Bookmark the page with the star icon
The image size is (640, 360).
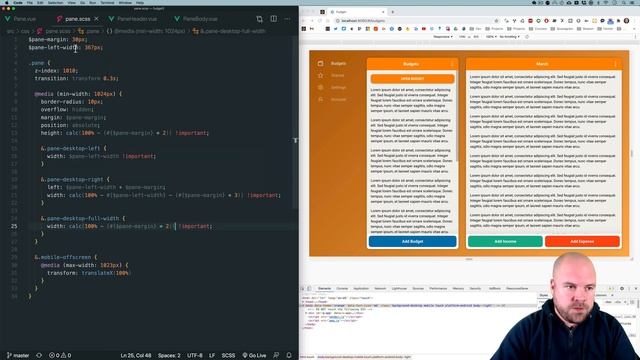[496, 20]
